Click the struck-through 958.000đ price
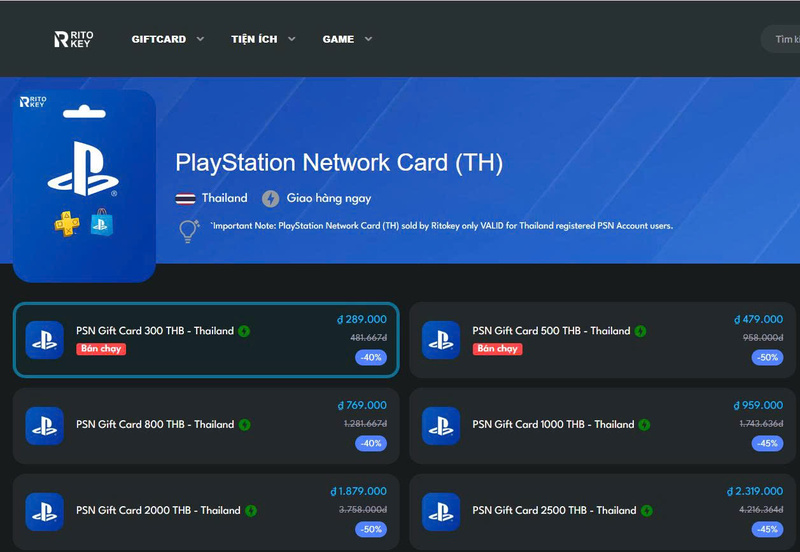 click(x=763, y=338)
